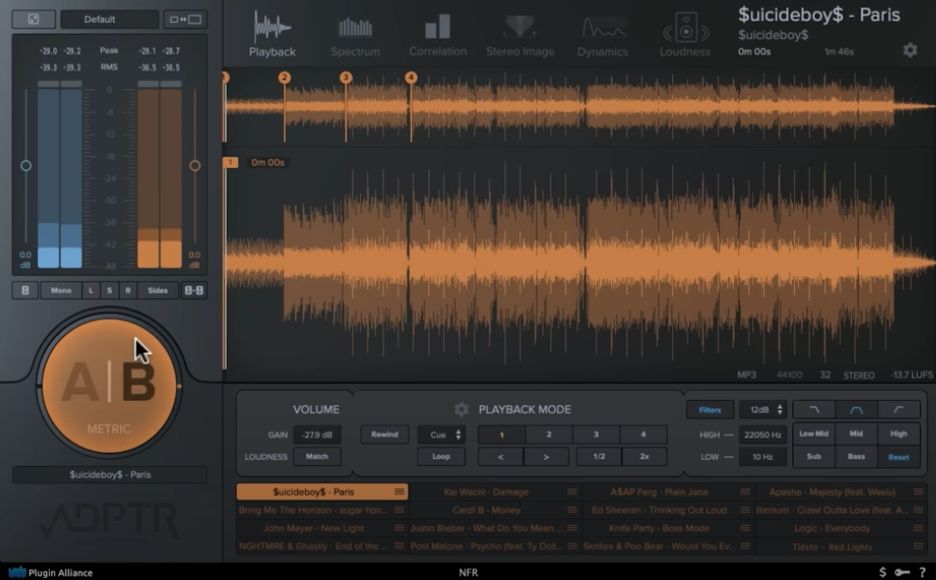Click the previous cue < button
Screen dimensions: 936x580
tap(501, 456)
